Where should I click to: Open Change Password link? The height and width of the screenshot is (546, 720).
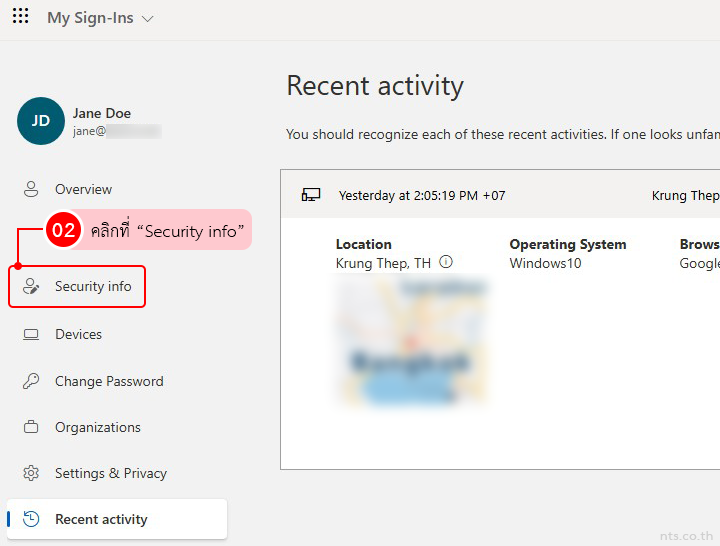coord(109,381)
